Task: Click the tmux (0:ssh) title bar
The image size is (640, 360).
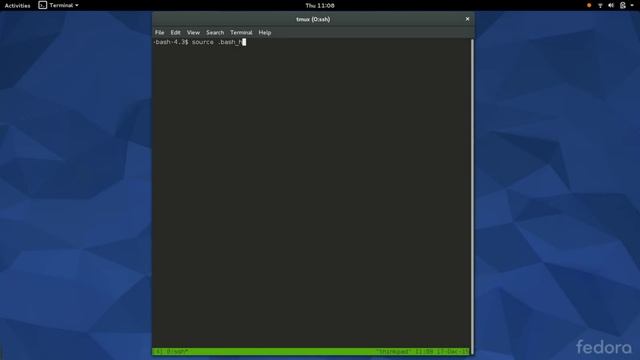Action: pyautogui.click(x=313, y=19)
